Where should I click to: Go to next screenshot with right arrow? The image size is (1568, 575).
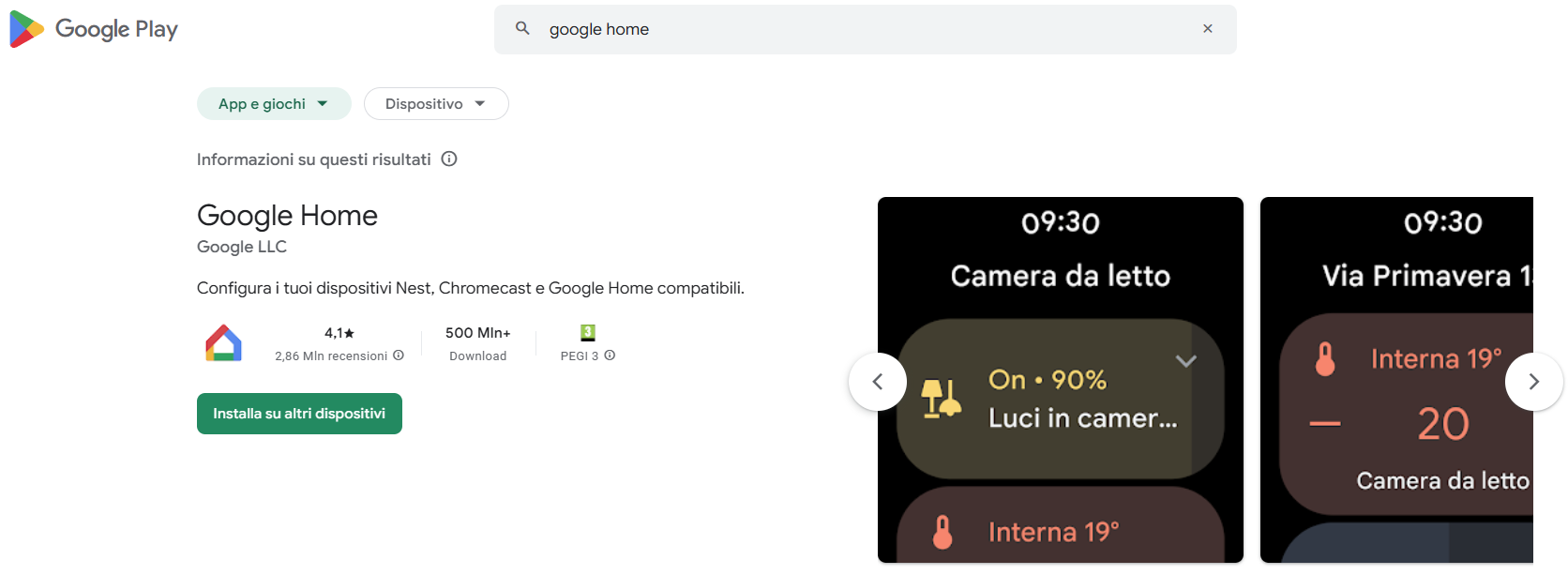click(x=1533, y=381)
